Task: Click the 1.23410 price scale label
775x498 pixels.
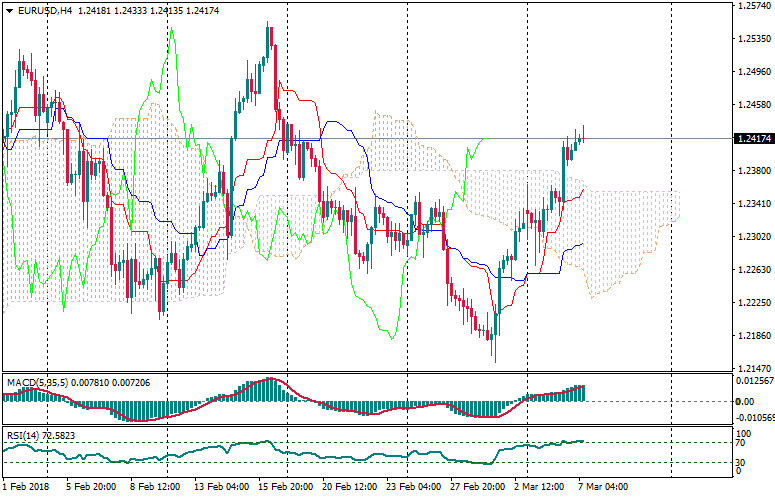Action: coord(754,203)
